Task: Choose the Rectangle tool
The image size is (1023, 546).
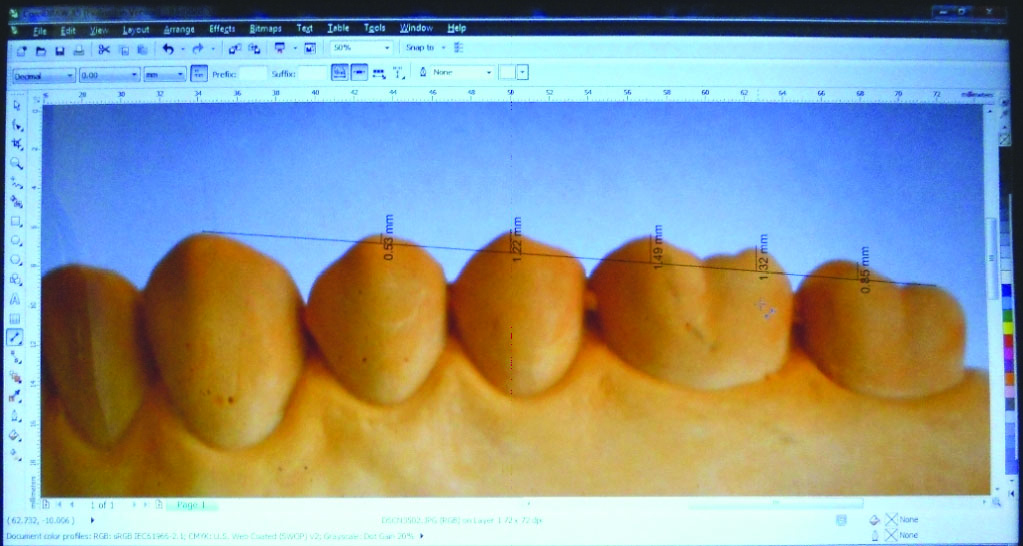Action: tap(16, 221)
